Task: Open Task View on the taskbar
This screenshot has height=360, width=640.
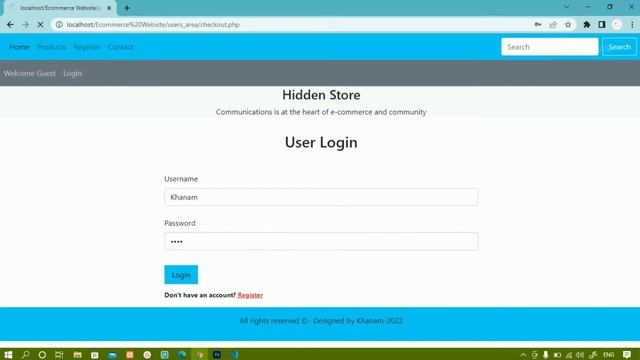Action: [x=59, y=354]
